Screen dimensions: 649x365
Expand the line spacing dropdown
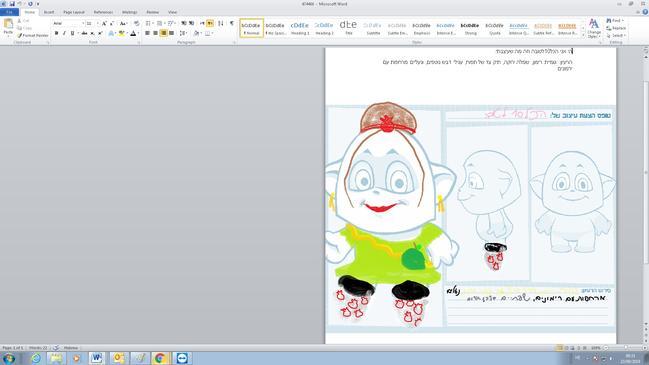(183, 33)
